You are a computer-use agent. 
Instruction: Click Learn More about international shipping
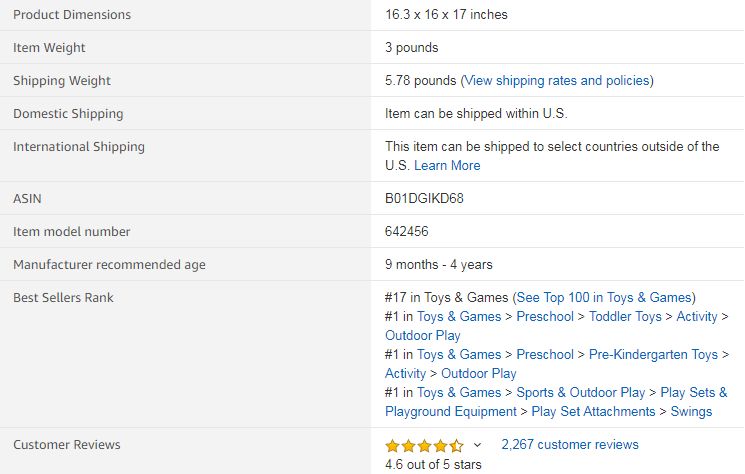(447, 165)
